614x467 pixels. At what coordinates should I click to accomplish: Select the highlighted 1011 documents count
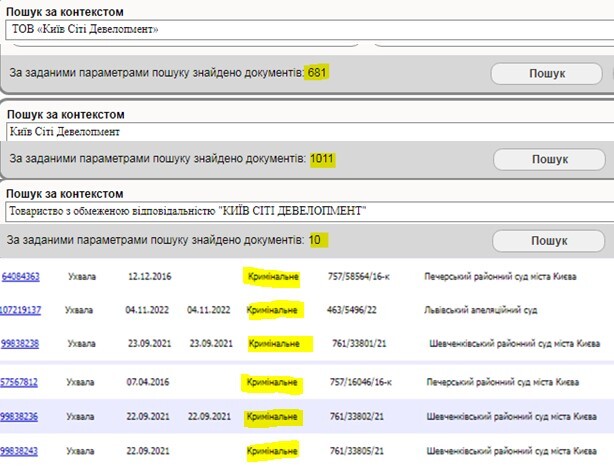pyautogui.click(x=322, y=158)
